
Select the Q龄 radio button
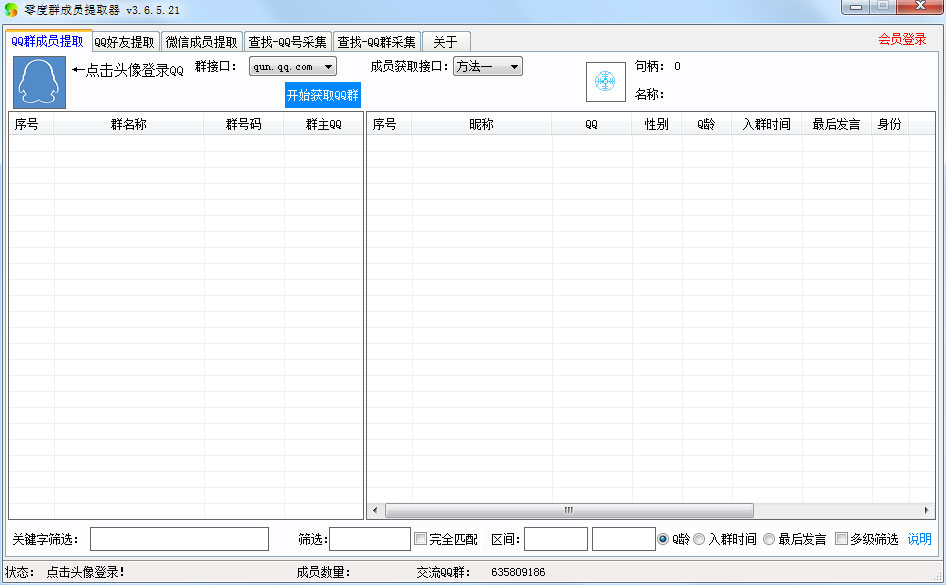(663, 539)
